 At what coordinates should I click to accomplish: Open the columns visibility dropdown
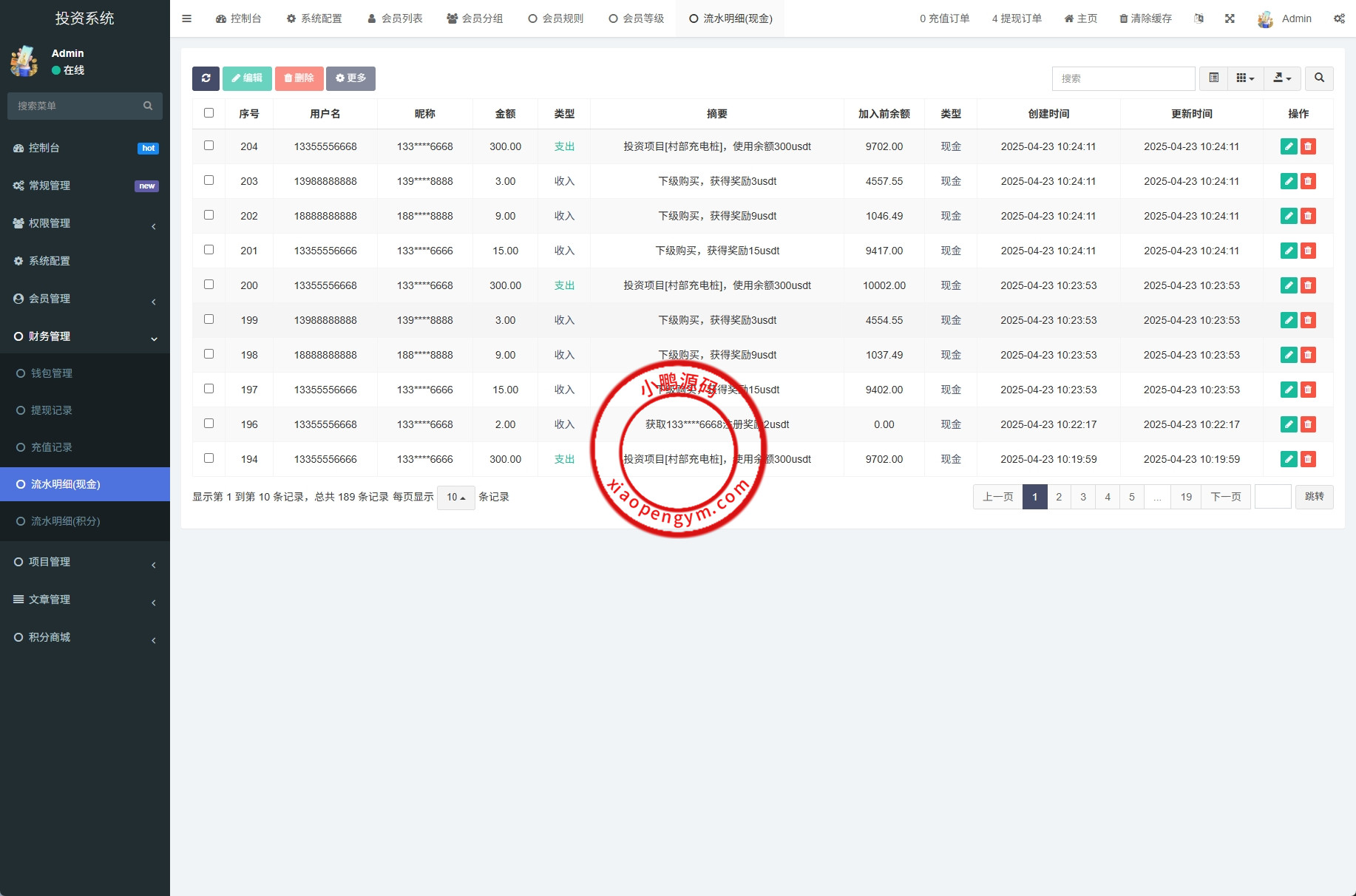pyautogui.click(x=1245, y=78)
